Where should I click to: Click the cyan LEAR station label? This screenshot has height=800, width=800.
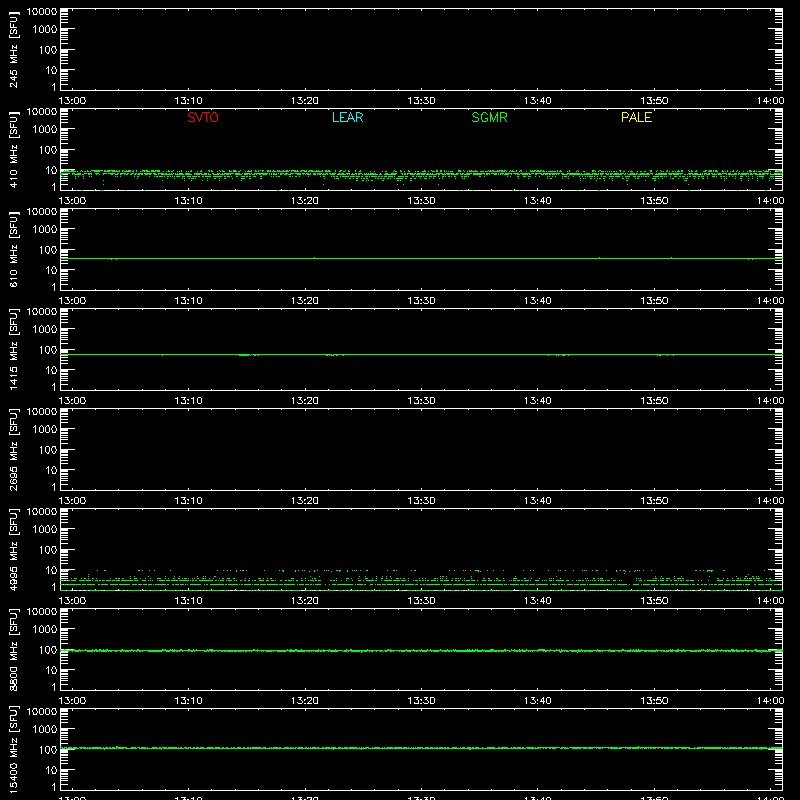click(x=347, y=117)
